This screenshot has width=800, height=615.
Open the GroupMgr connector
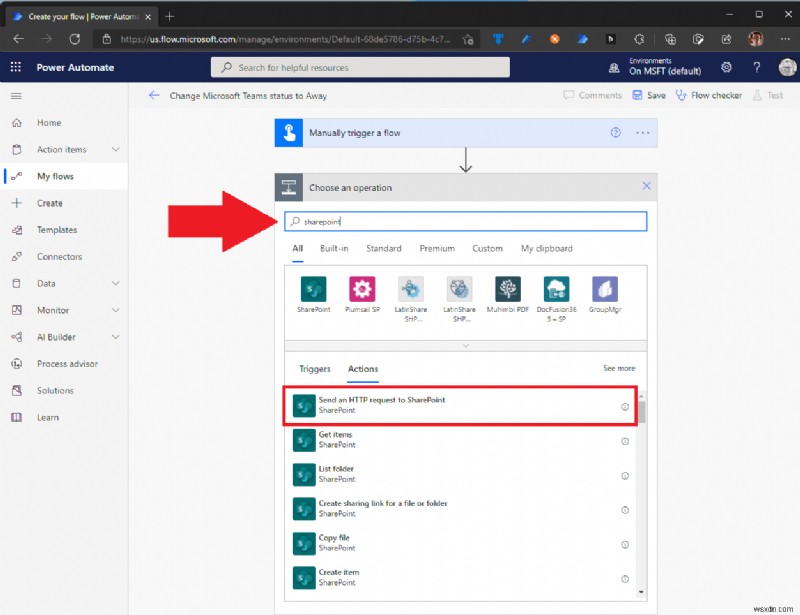(606, 292)
